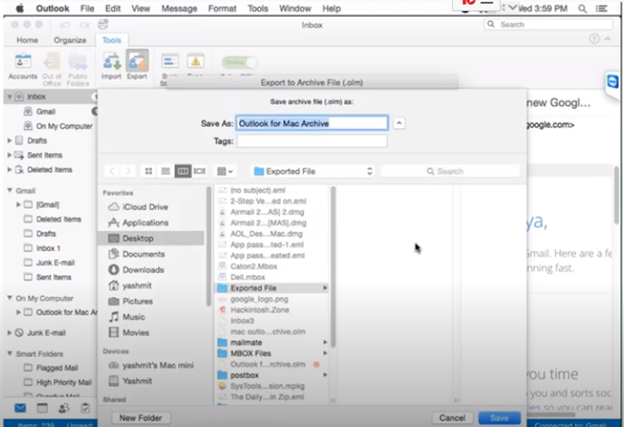Viewport: 624px width, 427px height.
Task: Open Applications in Favorites sidebar
Action: [x=138, y=222]
